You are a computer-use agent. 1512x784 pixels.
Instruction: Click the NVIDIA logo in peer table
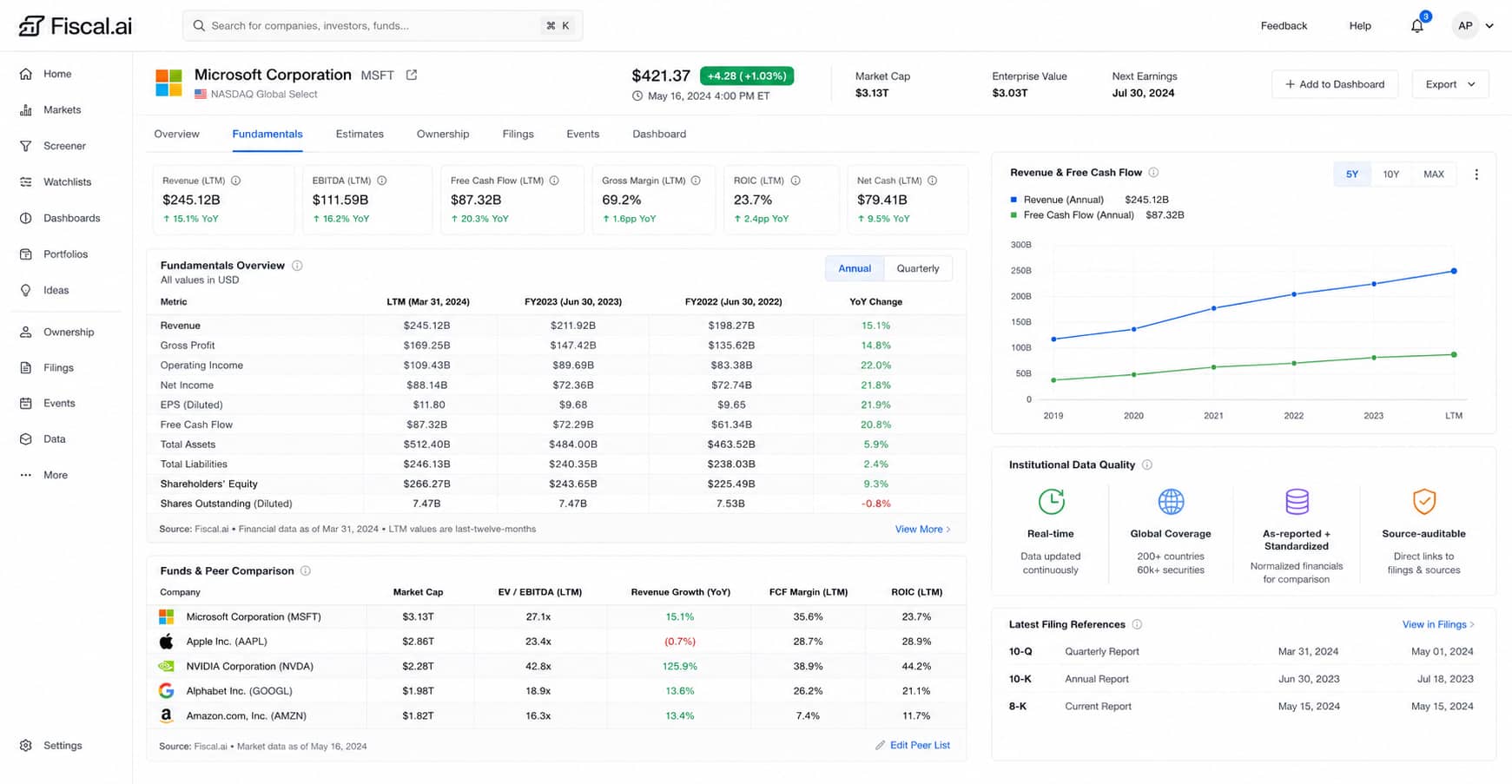click(167, 666)
